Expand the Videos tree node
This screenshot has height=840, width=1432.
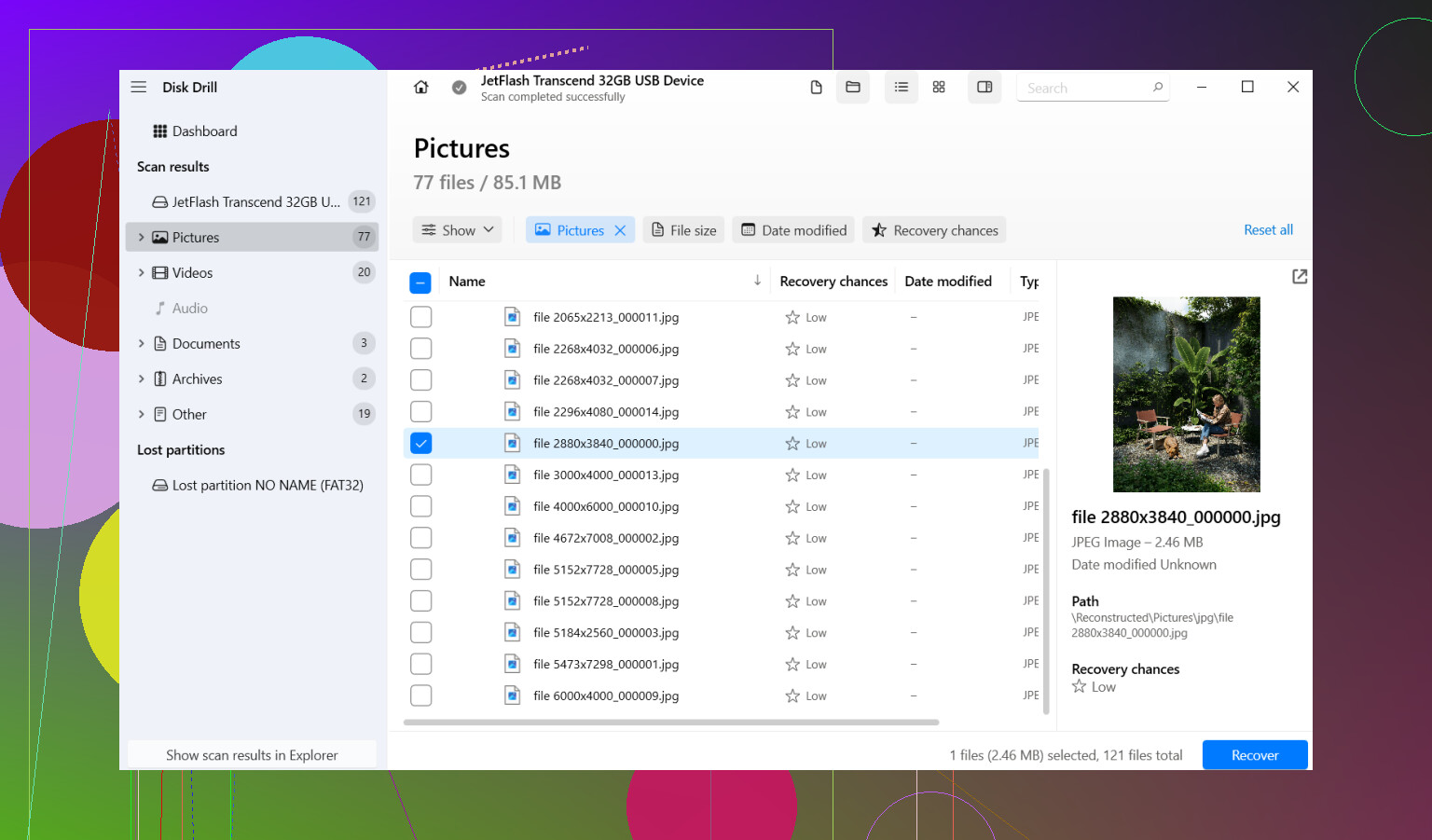(141, 272)
